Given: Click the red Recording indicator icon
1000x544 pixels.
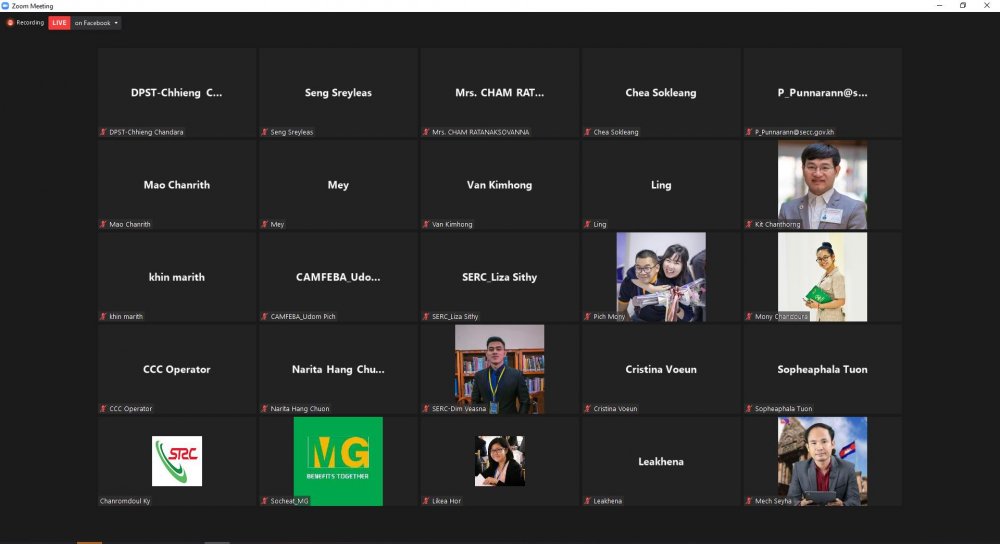Looking at the screenshot, I should pos(10,22).
